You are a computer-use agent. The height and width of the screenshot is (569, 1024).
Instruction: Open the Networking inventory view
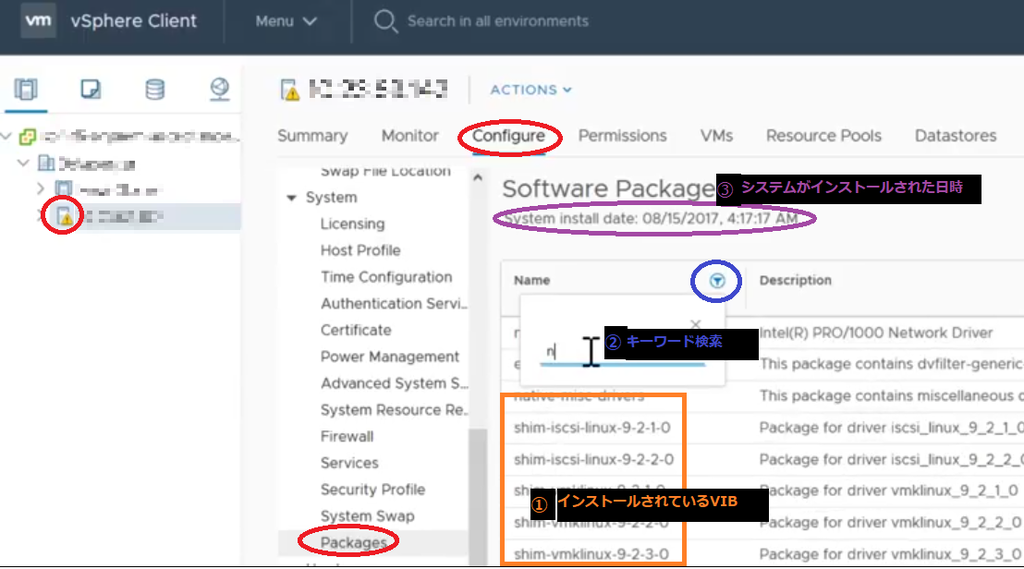click(x=219, y=89)
